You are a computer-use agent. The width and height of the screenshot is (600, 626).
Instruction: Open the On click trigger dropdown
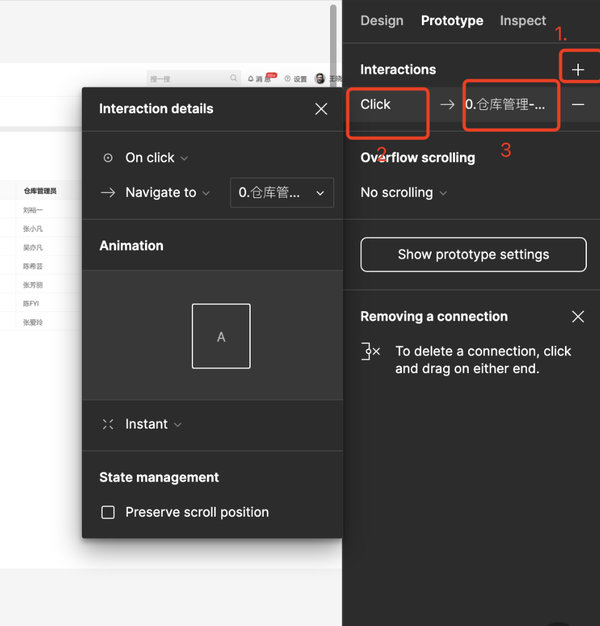(x=156, y=158)
